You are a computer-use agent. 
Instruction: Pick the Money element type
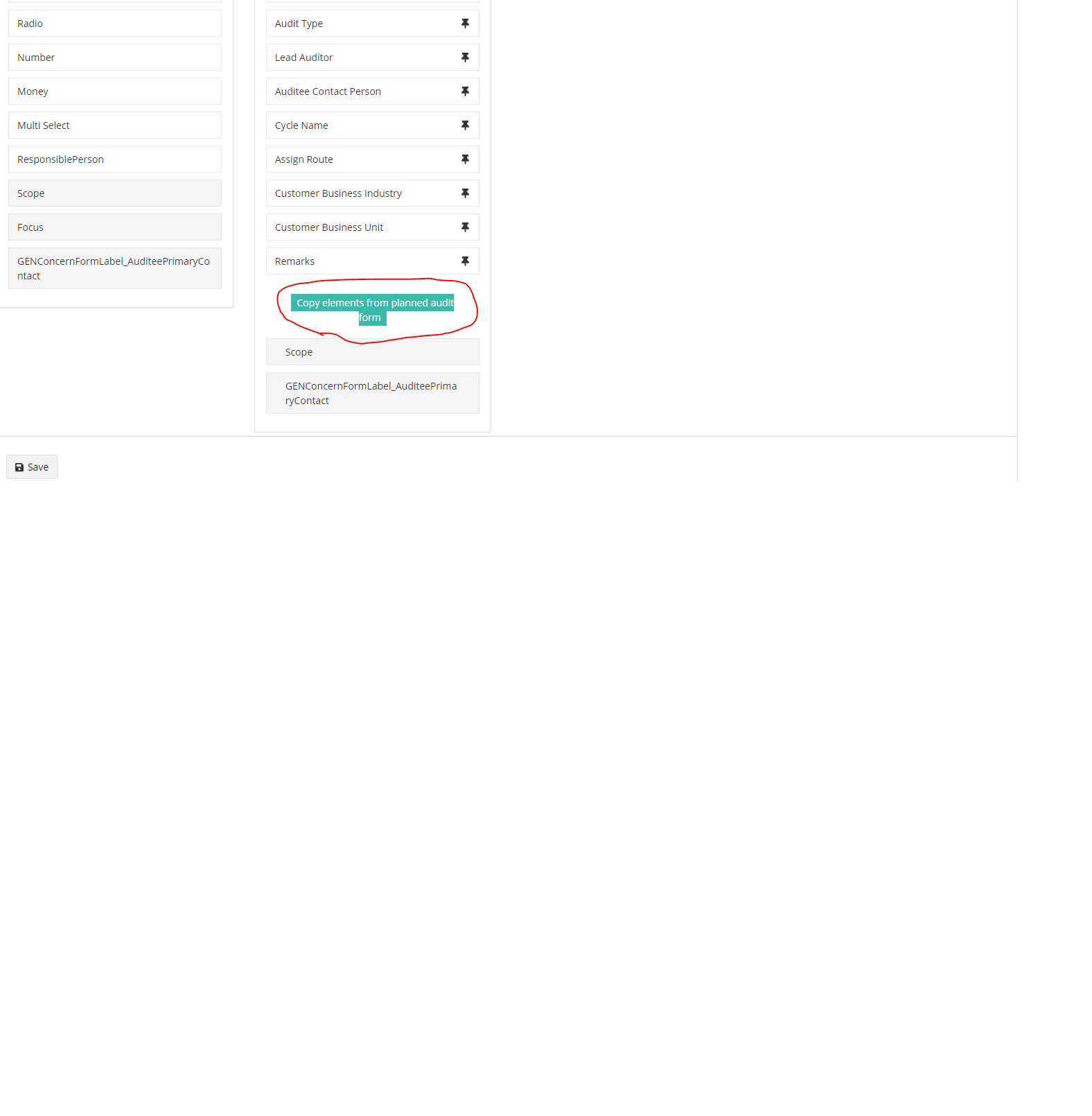[115, 91]
